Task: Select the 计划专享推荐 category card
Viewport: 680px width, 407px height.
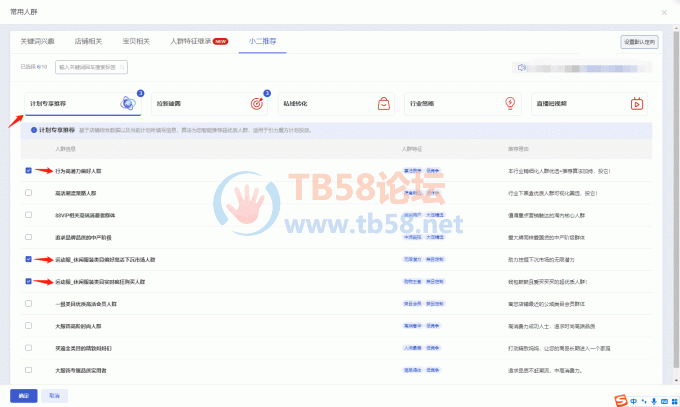Action: point(83,104)
